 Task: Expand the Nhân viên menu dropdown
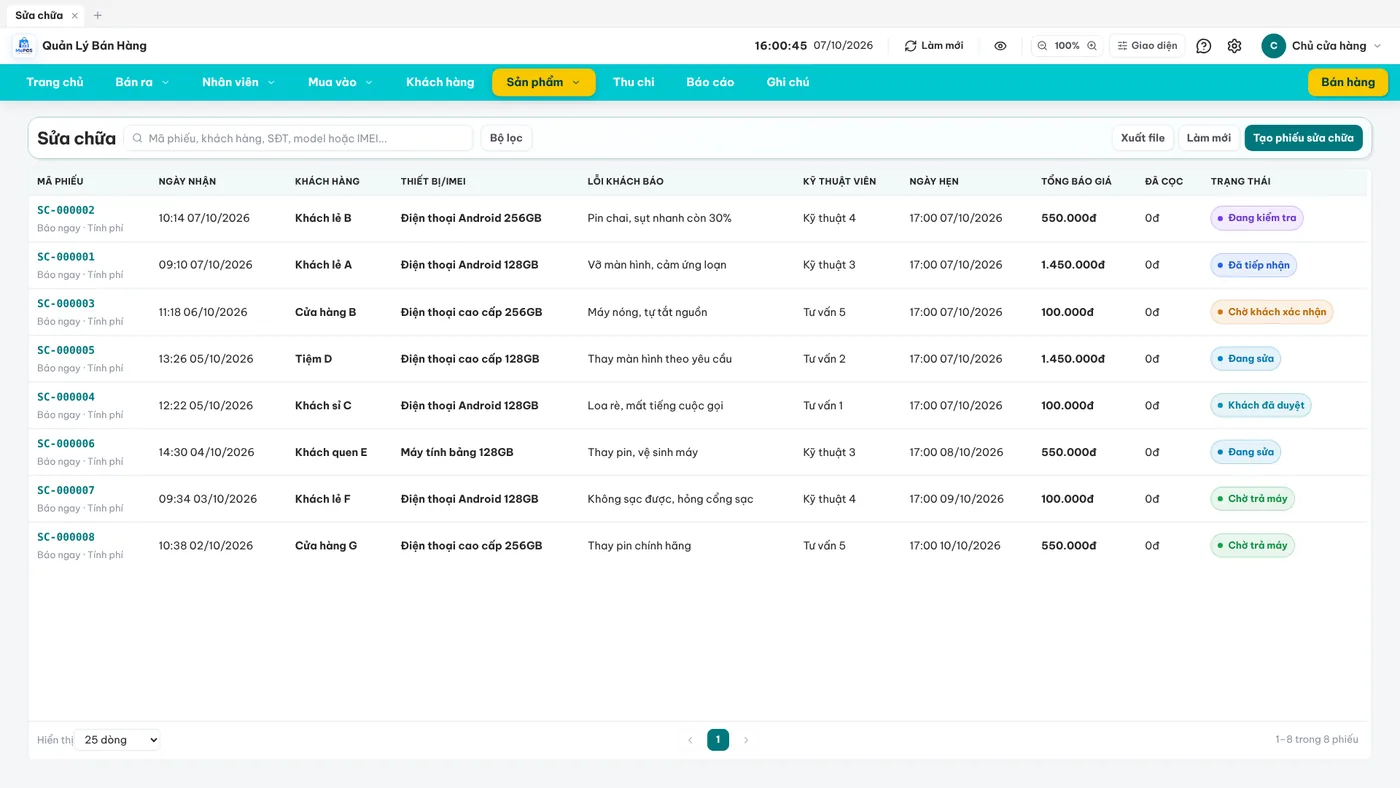(238, 82)
